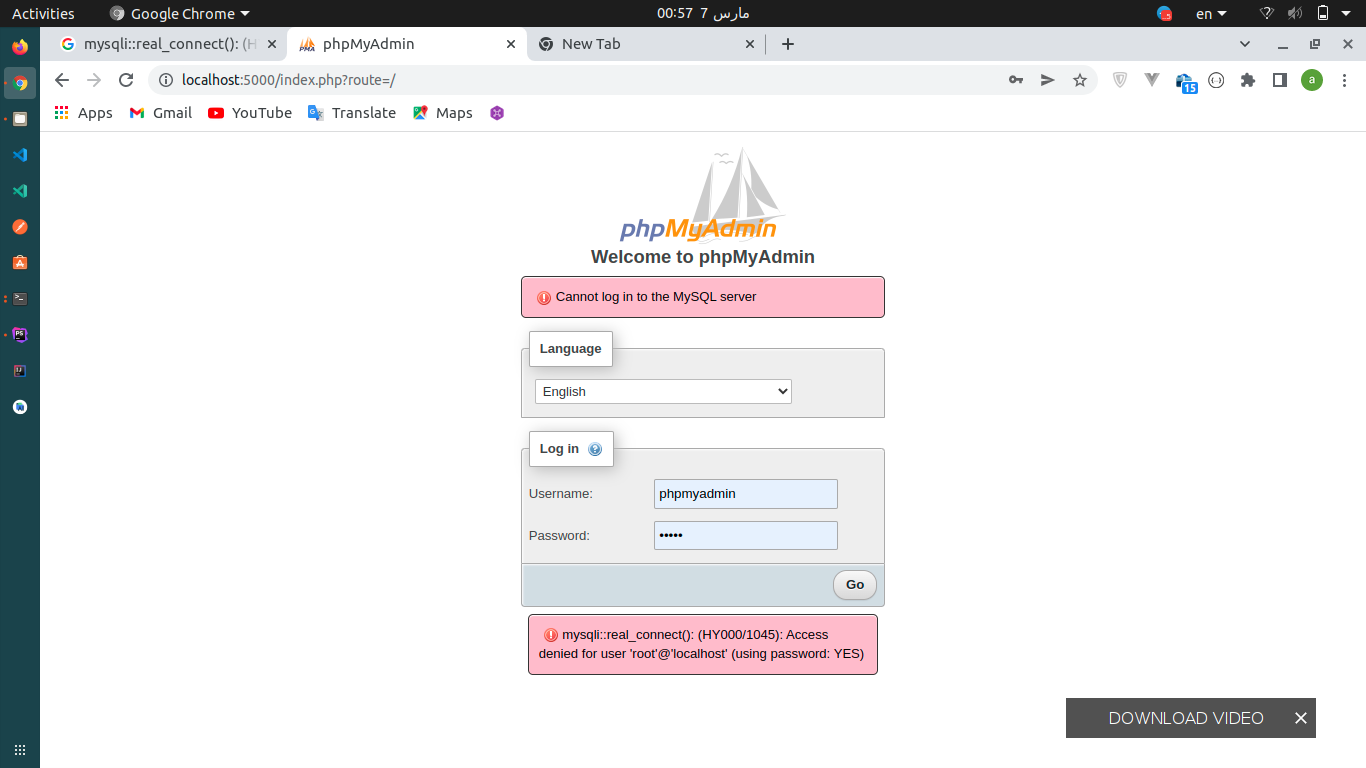Viewport: 1366px width, 768px height.
Task: Open the YouTube bookmark
Action: (250, 113)
